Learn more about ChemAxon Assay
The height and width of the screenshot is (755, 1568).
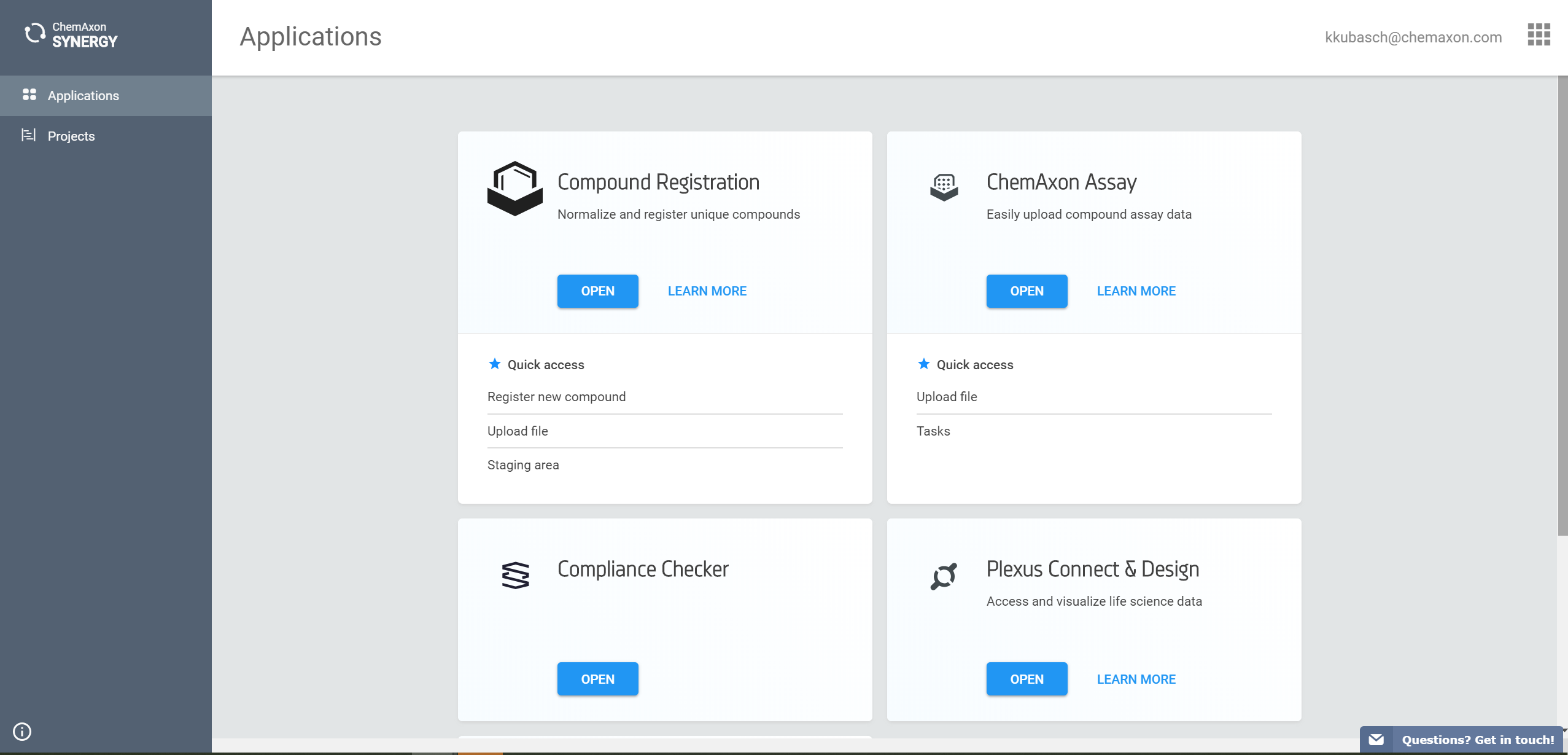pyautogui.click(x=1136, y=291)
